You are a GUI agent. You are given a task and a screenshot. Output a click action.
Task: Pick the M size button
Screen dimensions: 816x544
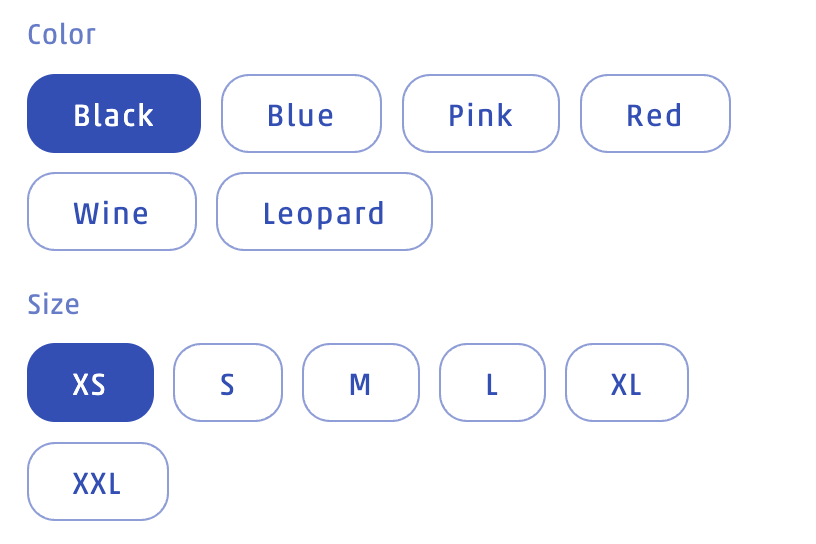coord(361,383)
